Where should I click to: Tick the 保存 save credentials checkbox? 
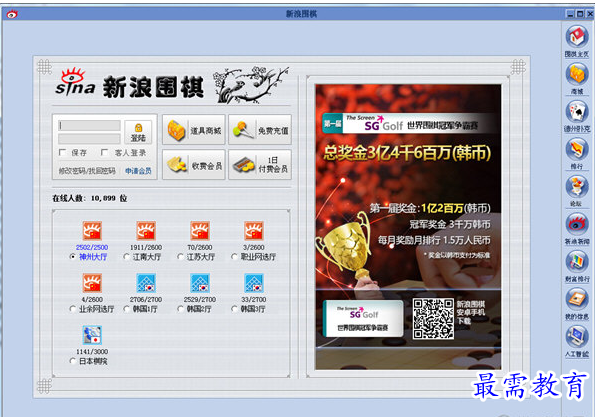(x=62, y=152)
